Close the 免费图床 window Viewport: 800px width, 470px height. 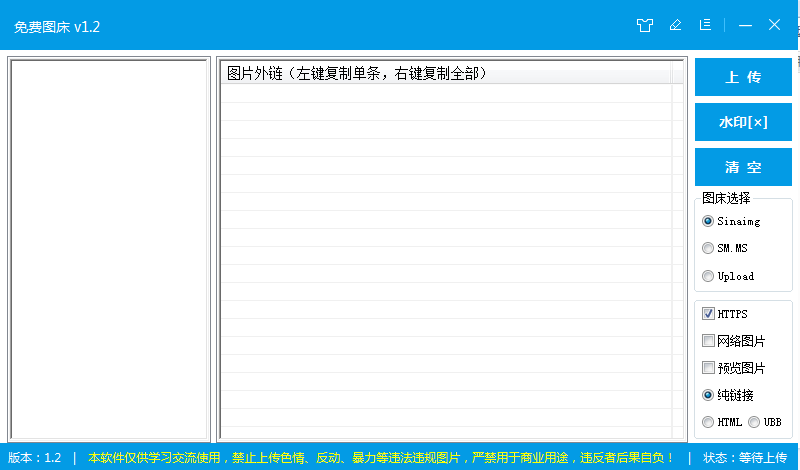point(774,24)
